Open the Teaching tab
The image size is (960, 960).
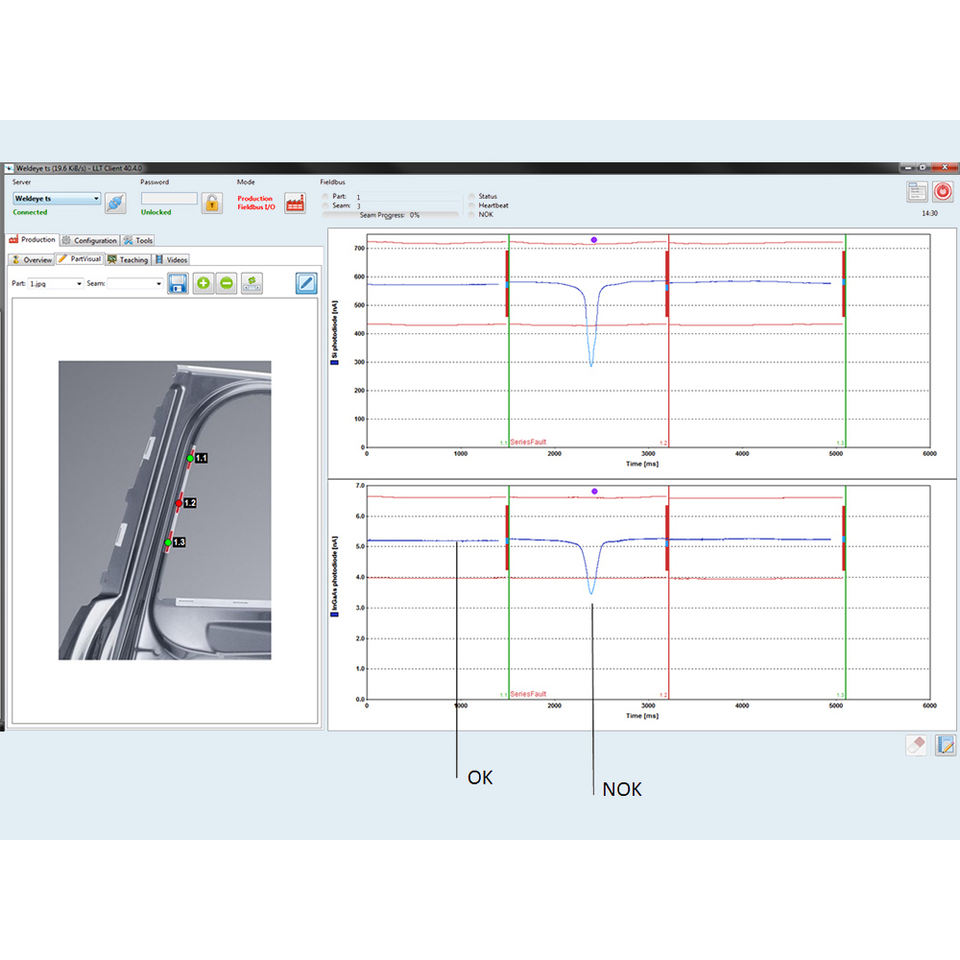click(x=128, y=260)
